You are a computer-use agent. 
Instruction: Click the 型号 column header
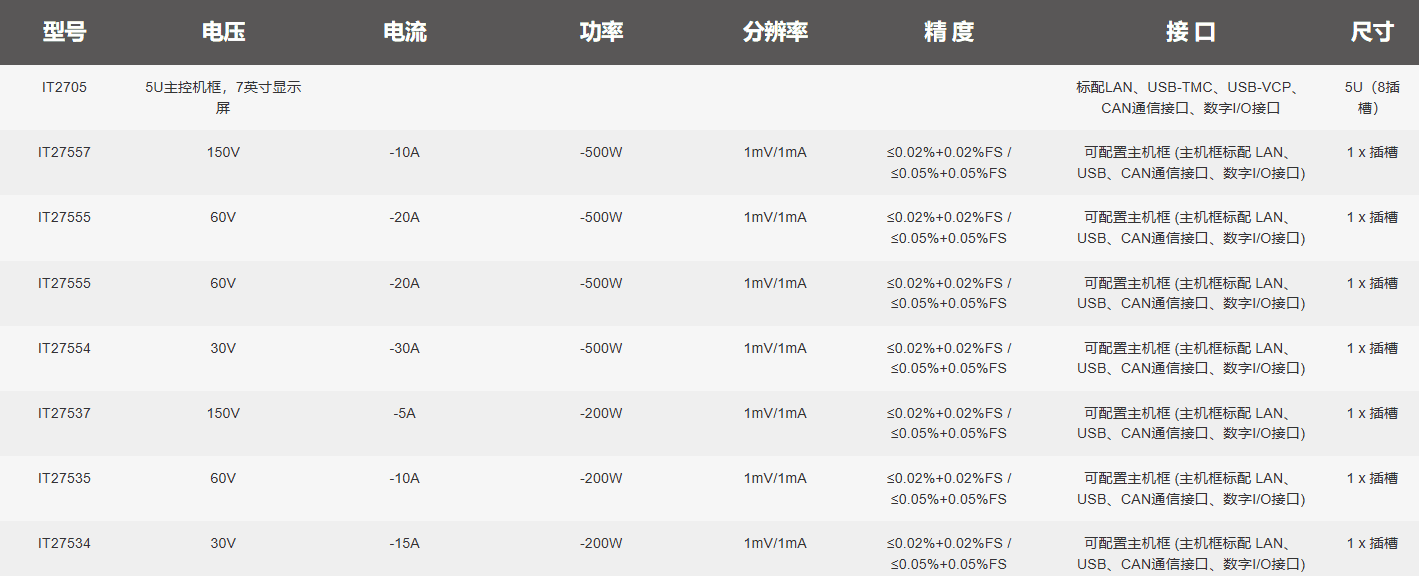tap(64, 32)
